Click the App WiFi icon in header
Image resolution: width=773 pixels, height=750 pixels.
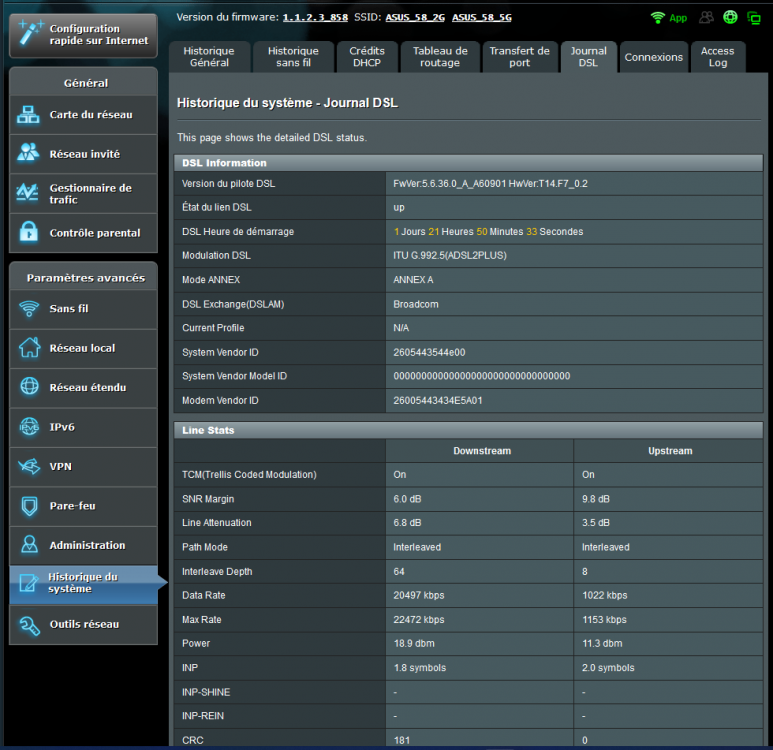[669, 18]
